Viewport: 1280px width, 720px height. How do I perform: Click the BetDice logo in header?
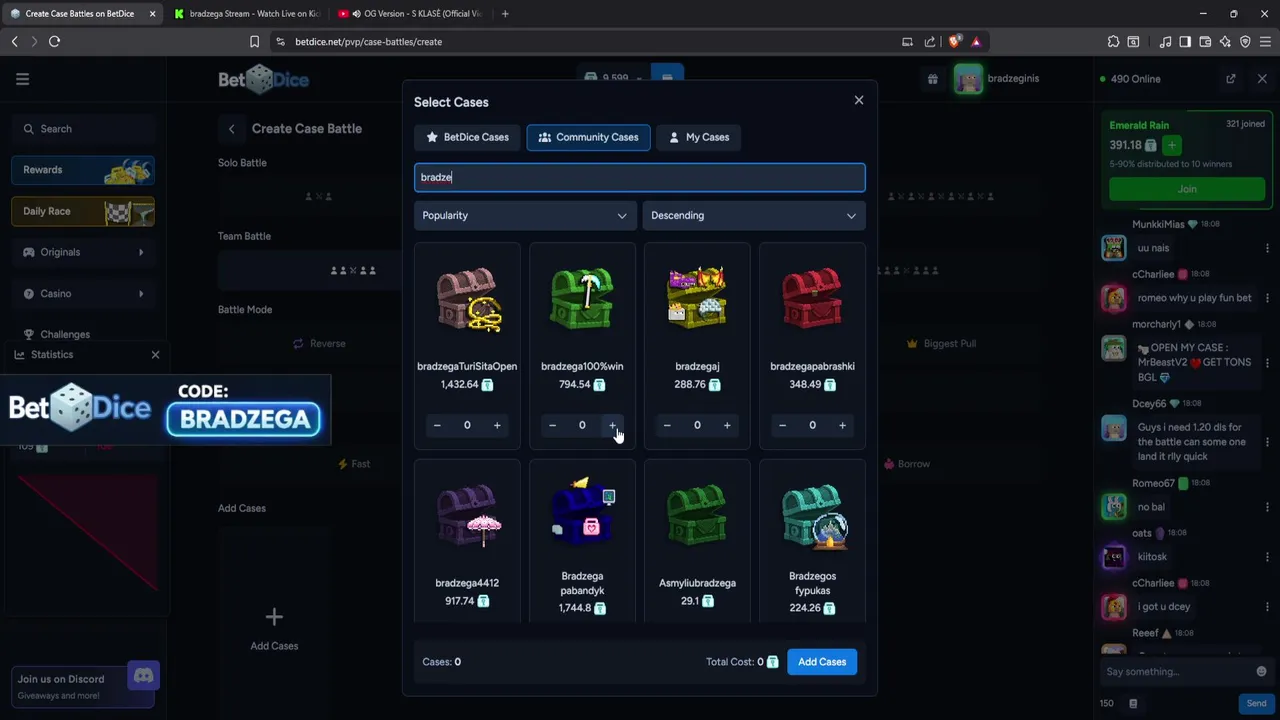(x=264, y=80)
